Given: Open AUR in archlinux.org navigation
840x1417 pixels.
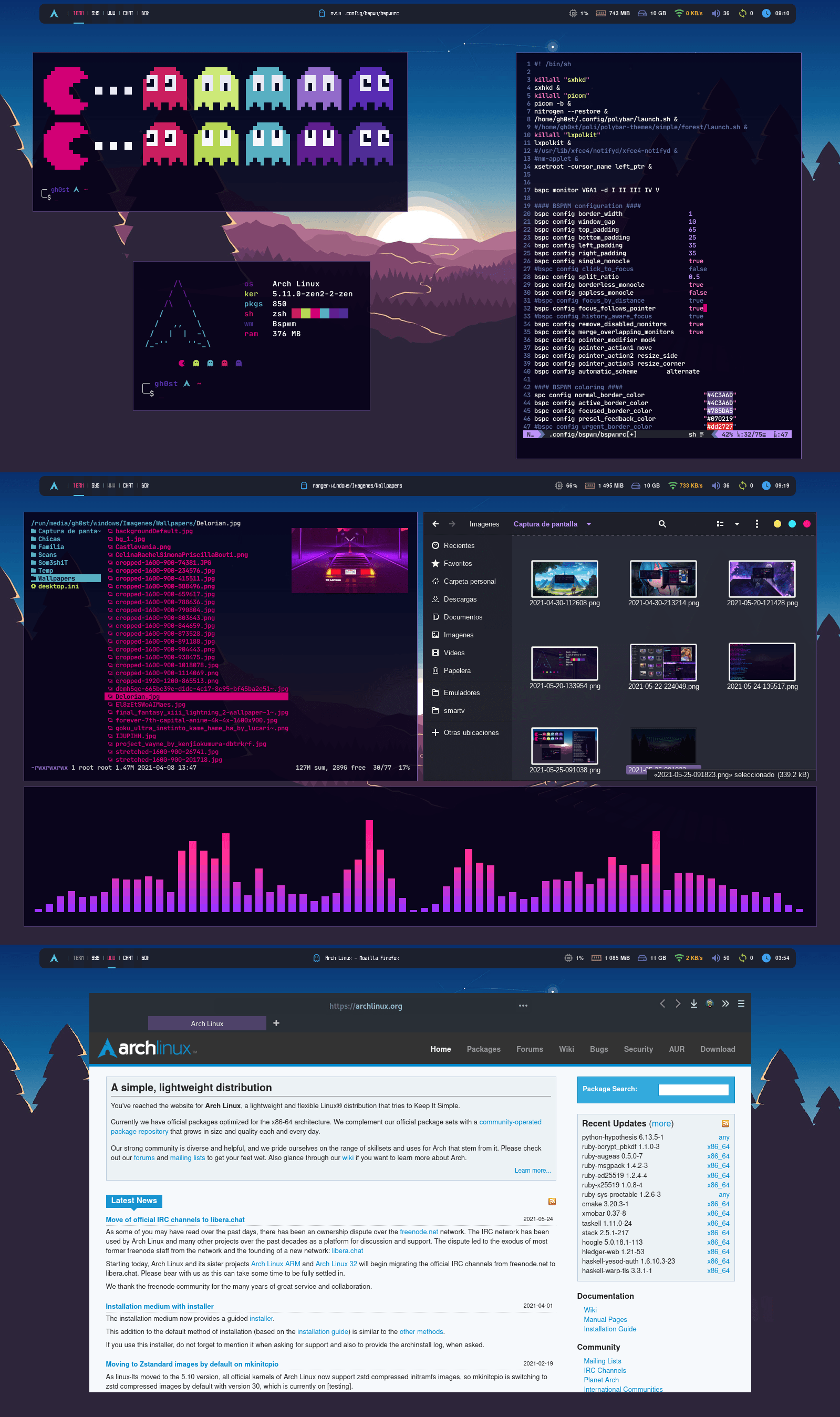Looking at the screenshot, I should point(677,1049).
